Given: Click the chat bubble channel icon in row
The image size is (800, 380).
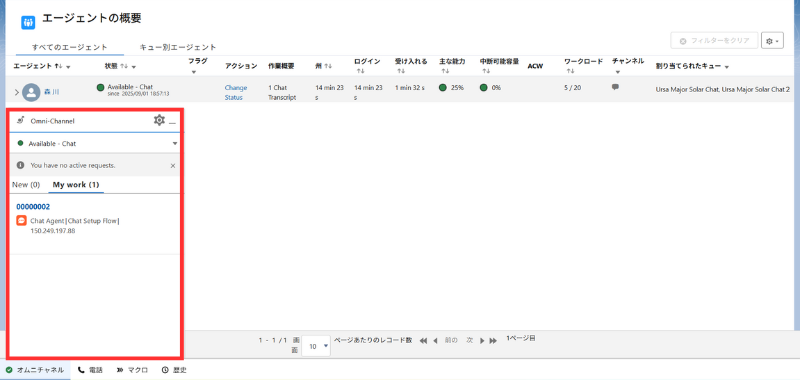Looking at the screenshot, I should pos(615,87).
